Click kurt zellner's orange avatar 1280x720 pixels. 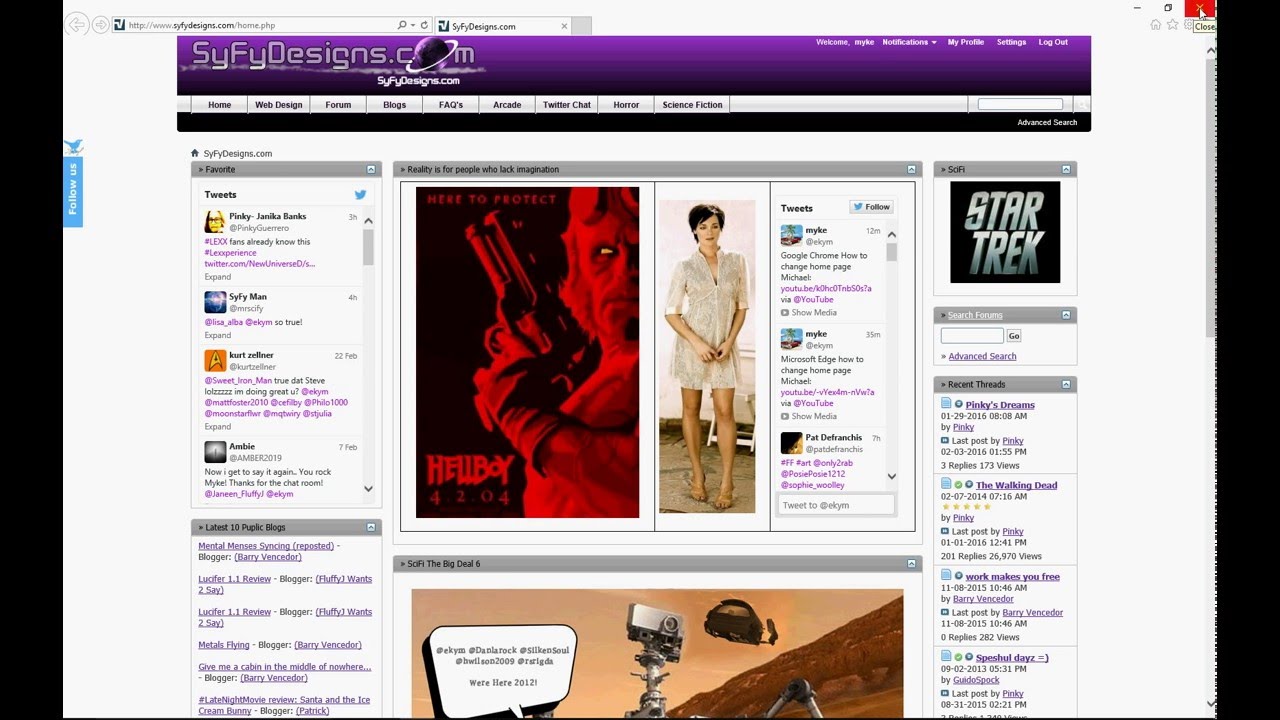[x=215, y=360]
